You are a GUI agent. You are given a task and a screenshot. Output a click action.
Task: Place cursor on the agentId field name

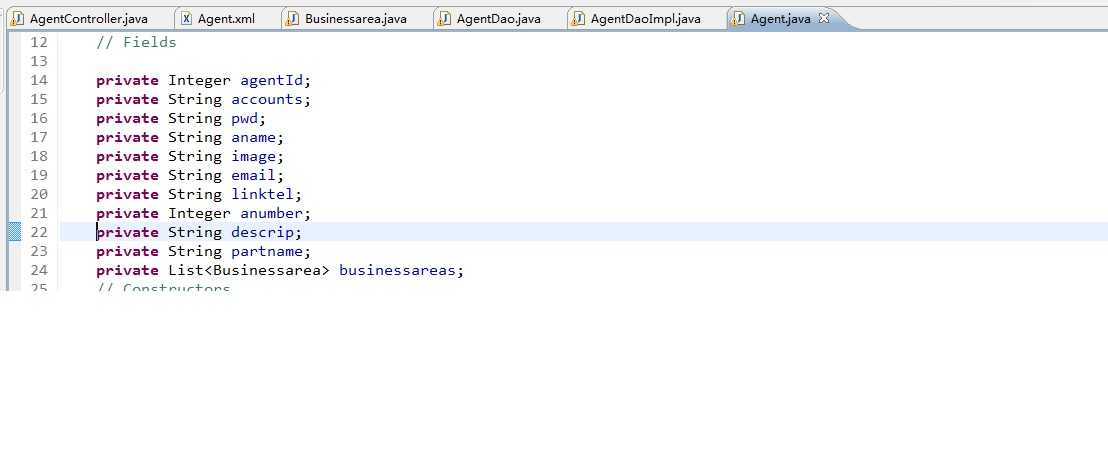(x=274, y=80)
